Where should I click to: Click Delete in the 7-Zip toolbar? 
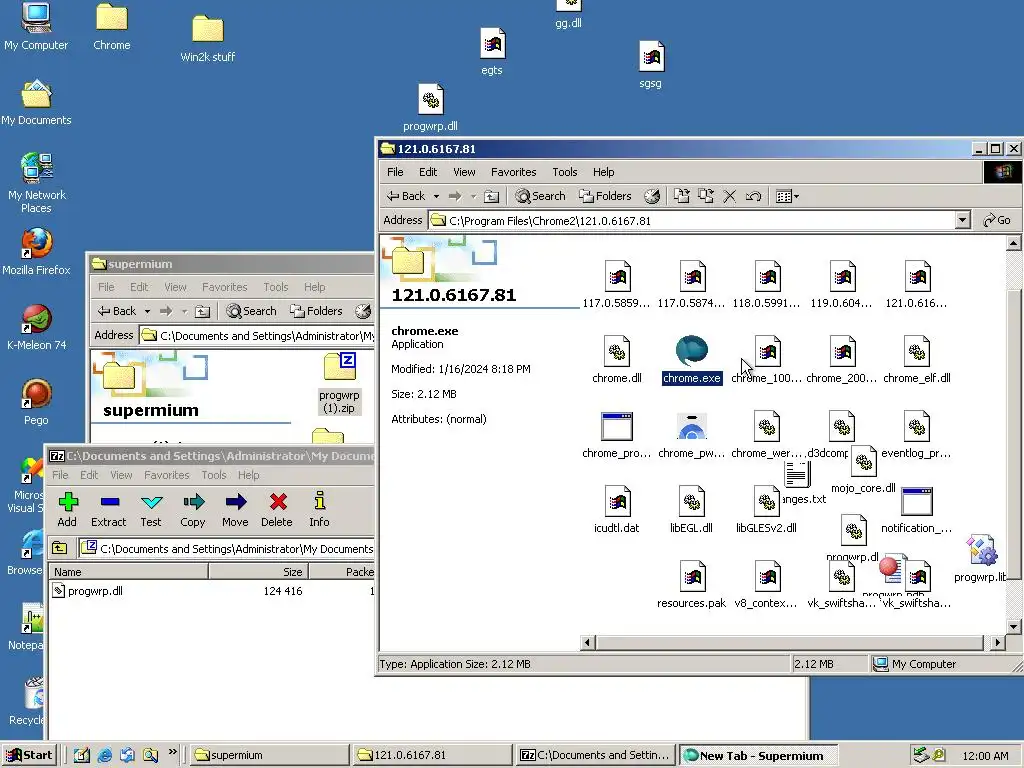click(x=277, y=509)
